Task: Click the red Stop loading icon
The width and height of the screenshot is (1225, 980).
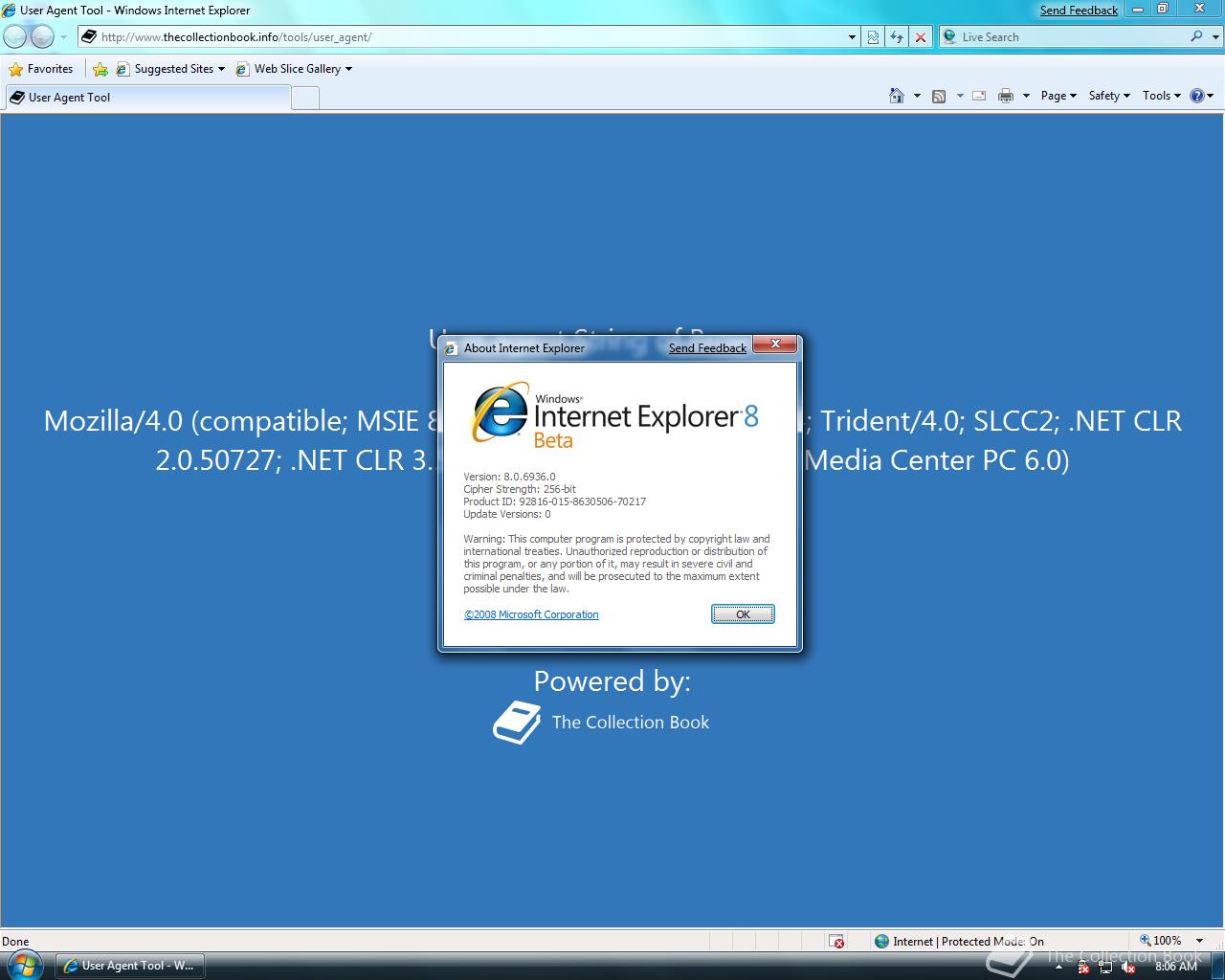Action: pos(920,37)
